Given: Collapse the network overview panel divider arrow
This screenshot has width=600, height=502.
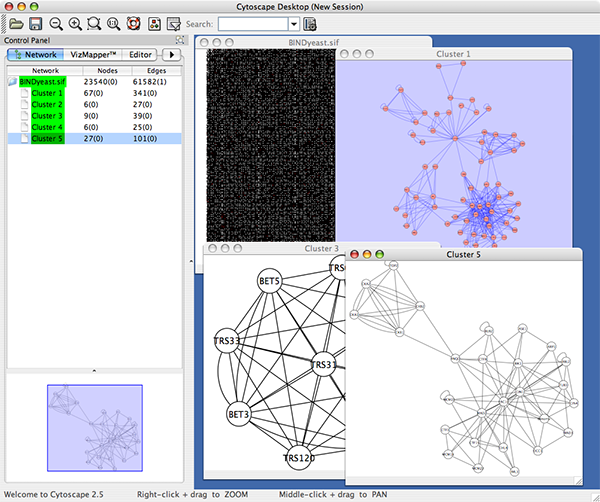Looking at the screenshot, I should pos(94,370).
